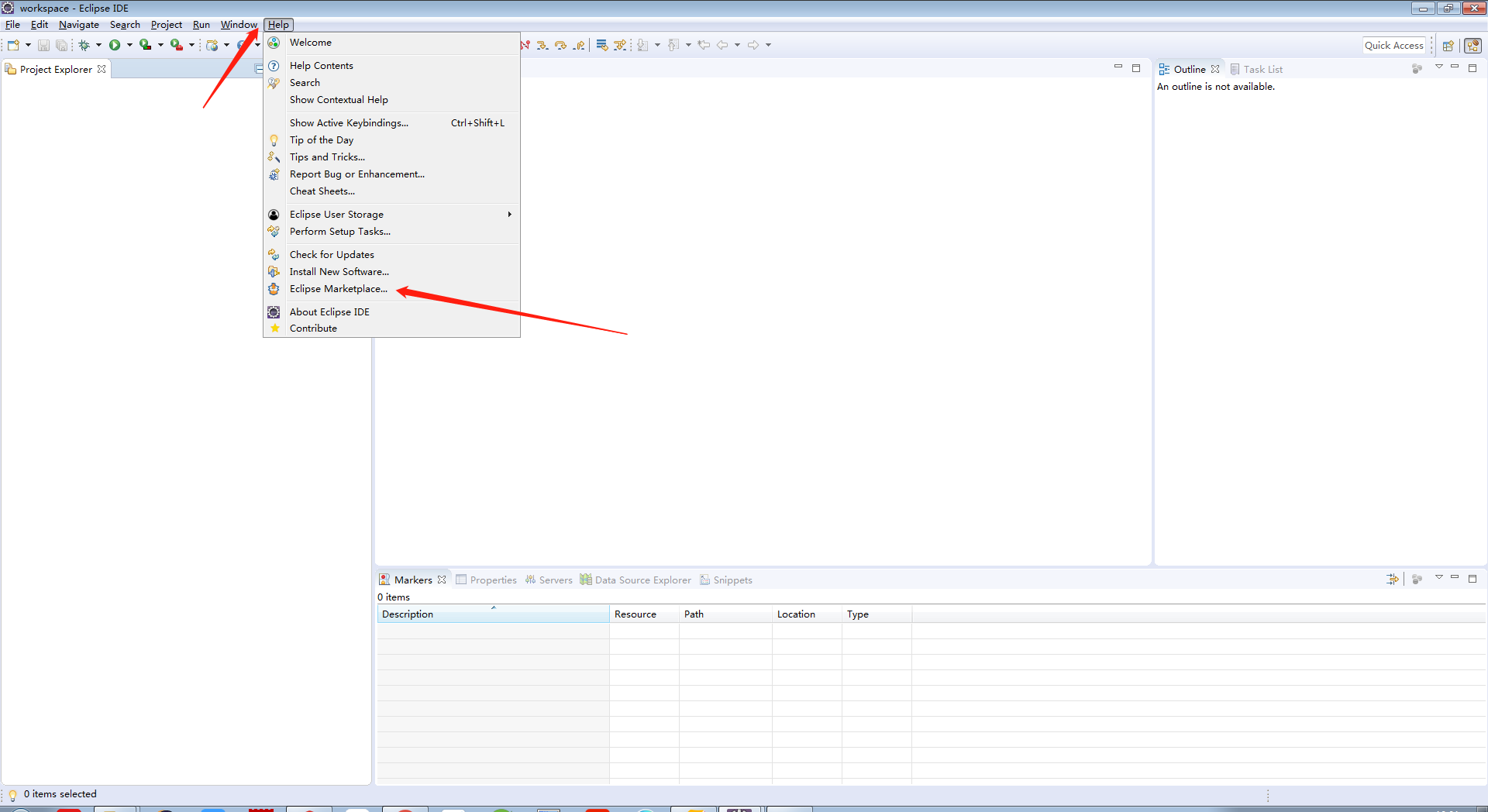Click the Coverage run icon

coord(145,45)
